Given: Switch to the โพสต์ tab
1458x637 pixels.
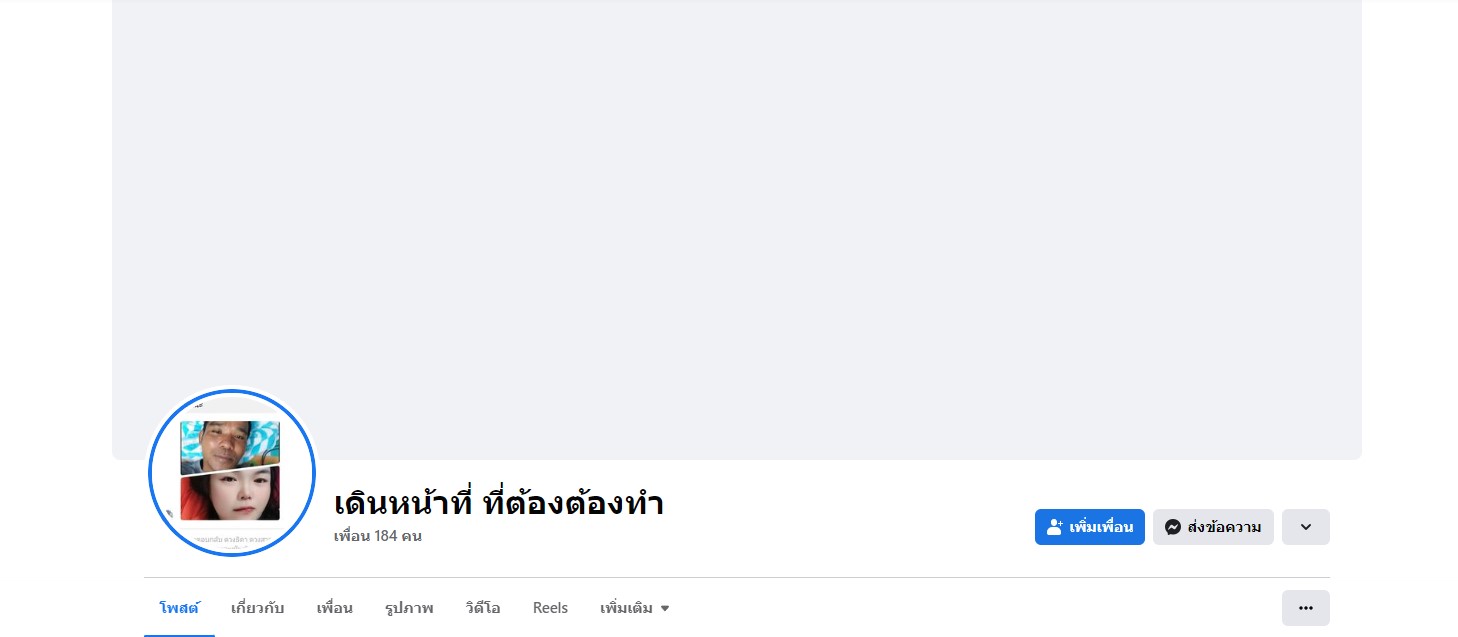Looking at the screenshot, I should 179,608.
